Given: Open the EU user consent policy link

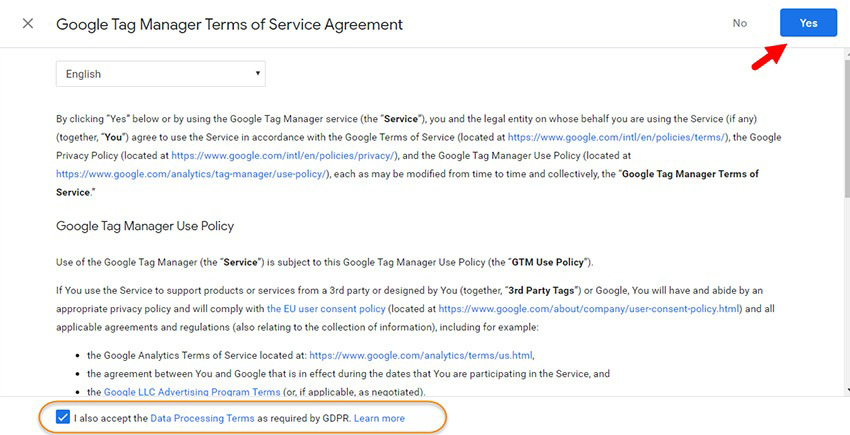Looking at the screenshot, I should point(326,309).
